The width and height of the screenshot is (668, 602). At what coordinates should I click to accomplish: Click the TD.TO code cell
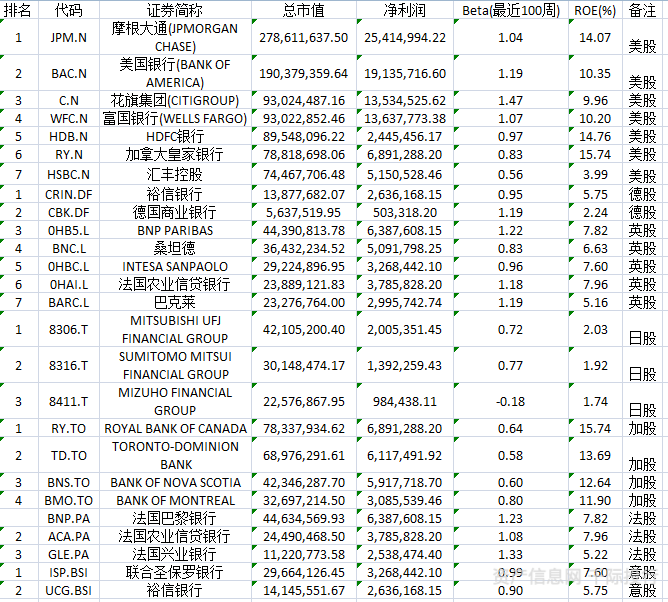(68, 455)
